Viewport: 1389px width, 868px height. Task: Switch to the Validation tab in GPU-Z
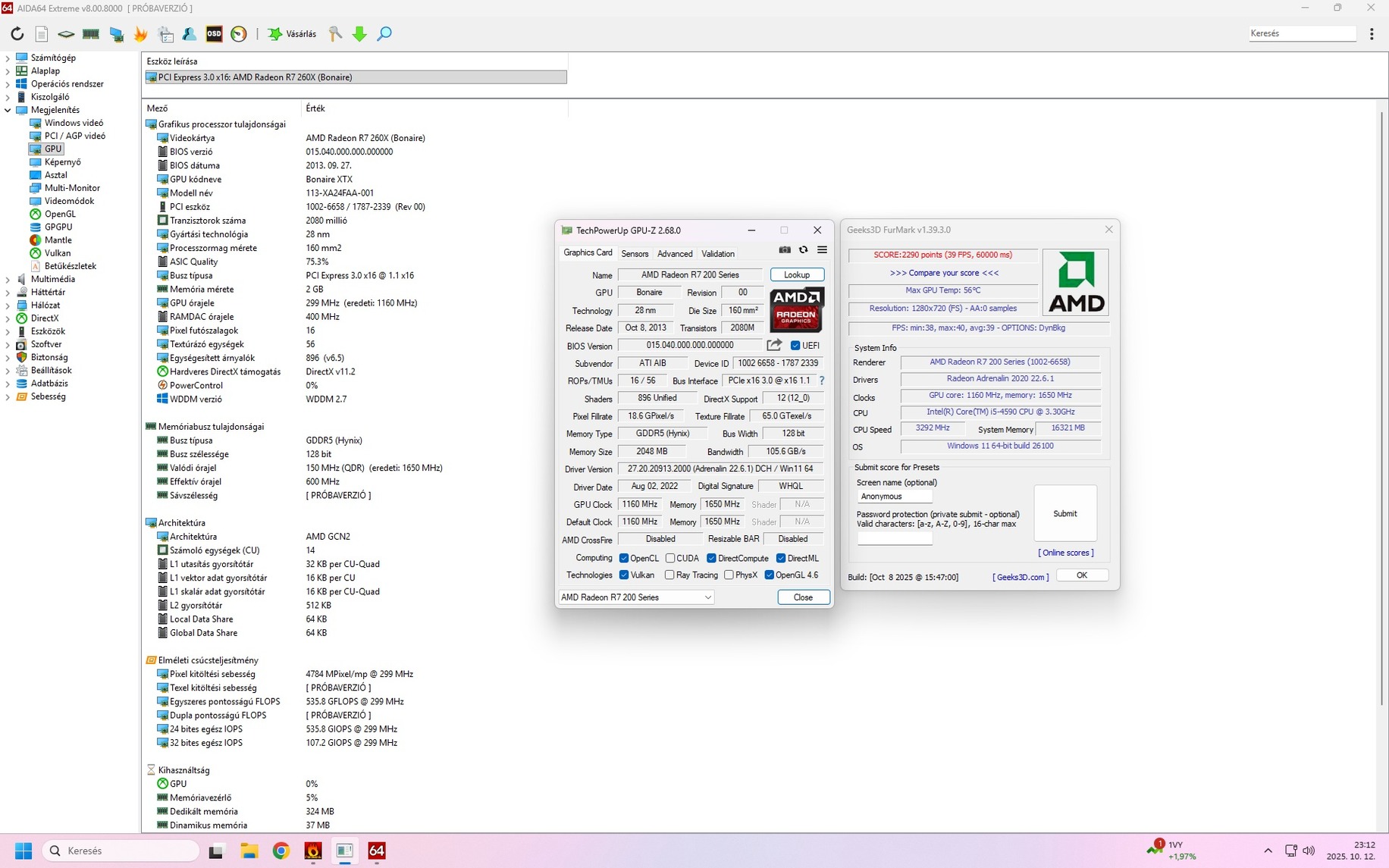718,254
